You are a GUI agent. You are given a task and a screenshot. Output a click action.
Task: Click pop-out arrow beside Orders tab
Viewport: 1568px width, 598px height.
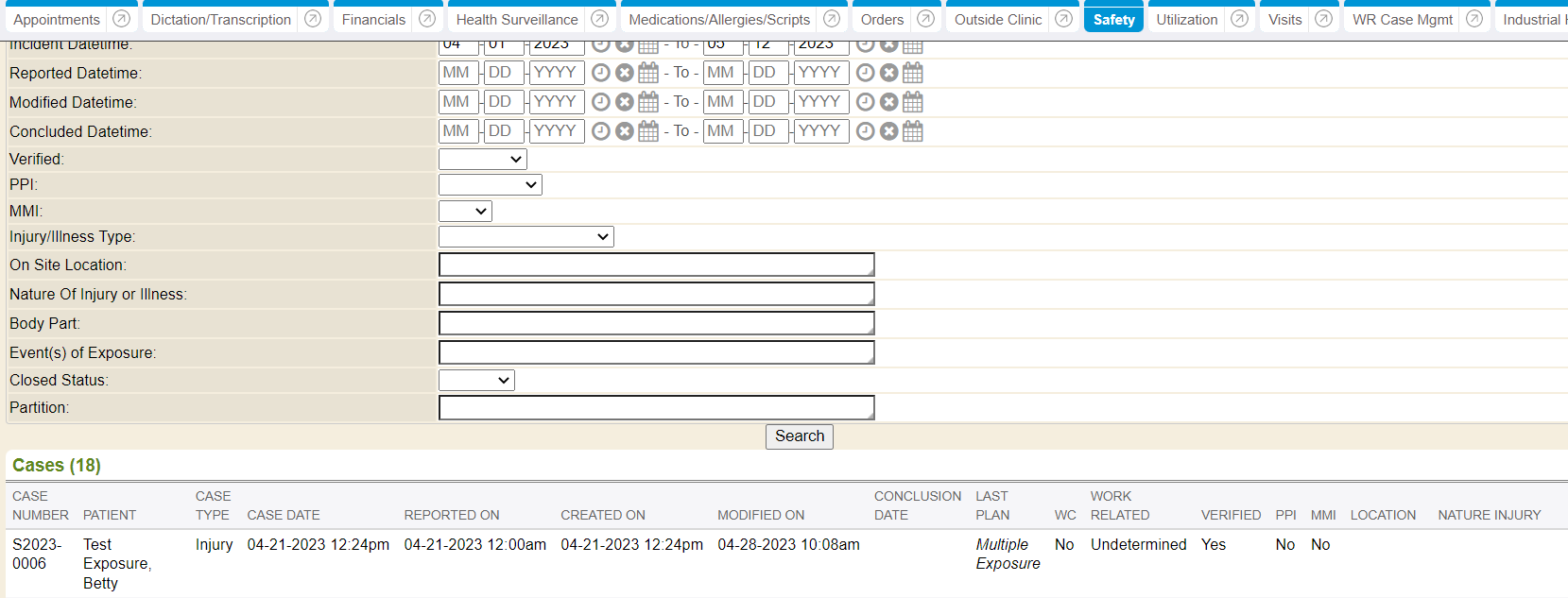[x=925, y=19]
